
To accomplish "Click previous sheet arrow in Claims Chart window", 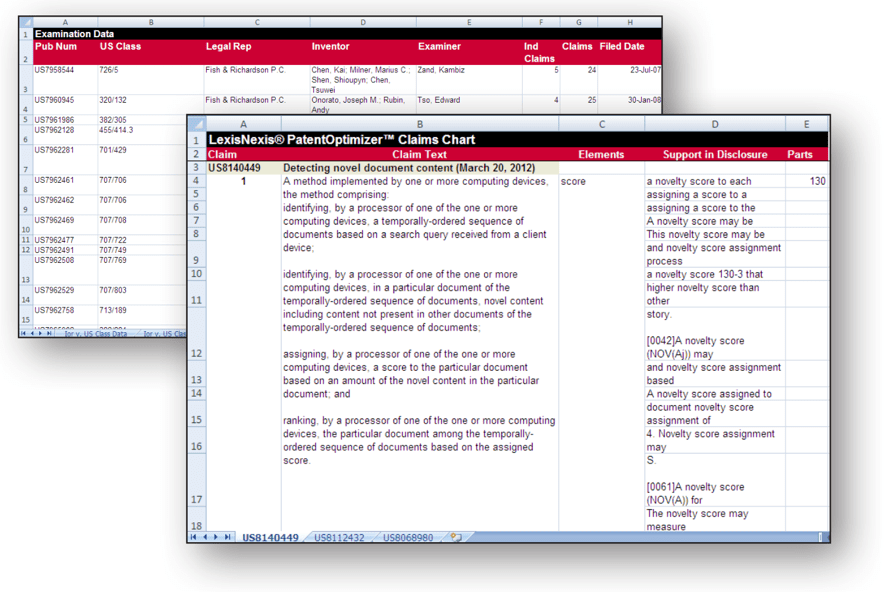I will 205,537.
